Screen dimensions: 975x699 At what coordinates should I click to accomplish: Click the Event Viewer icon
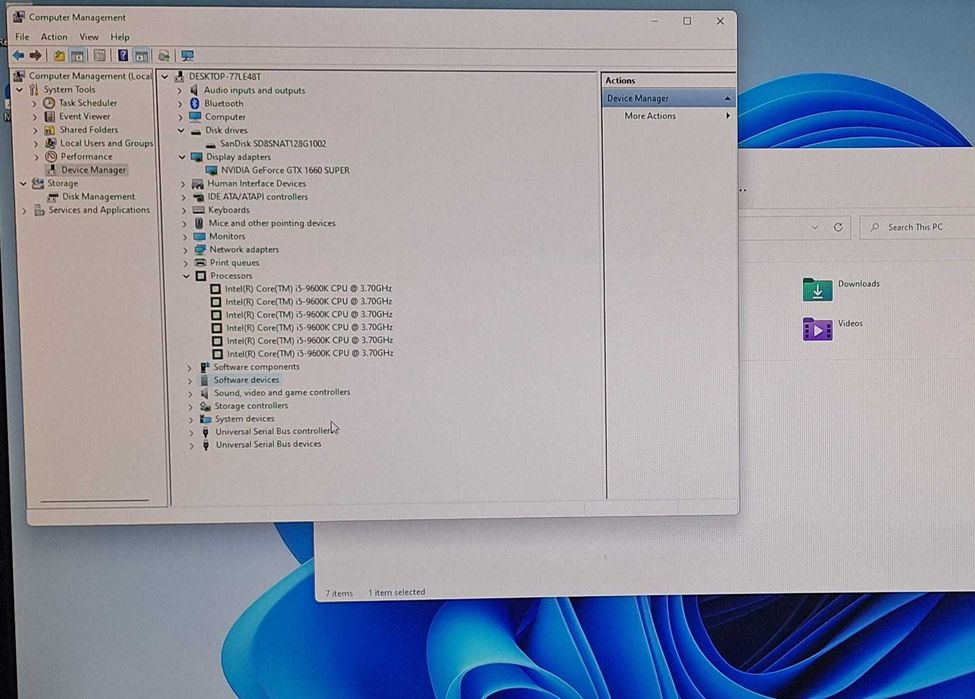[x=50, y=116]
